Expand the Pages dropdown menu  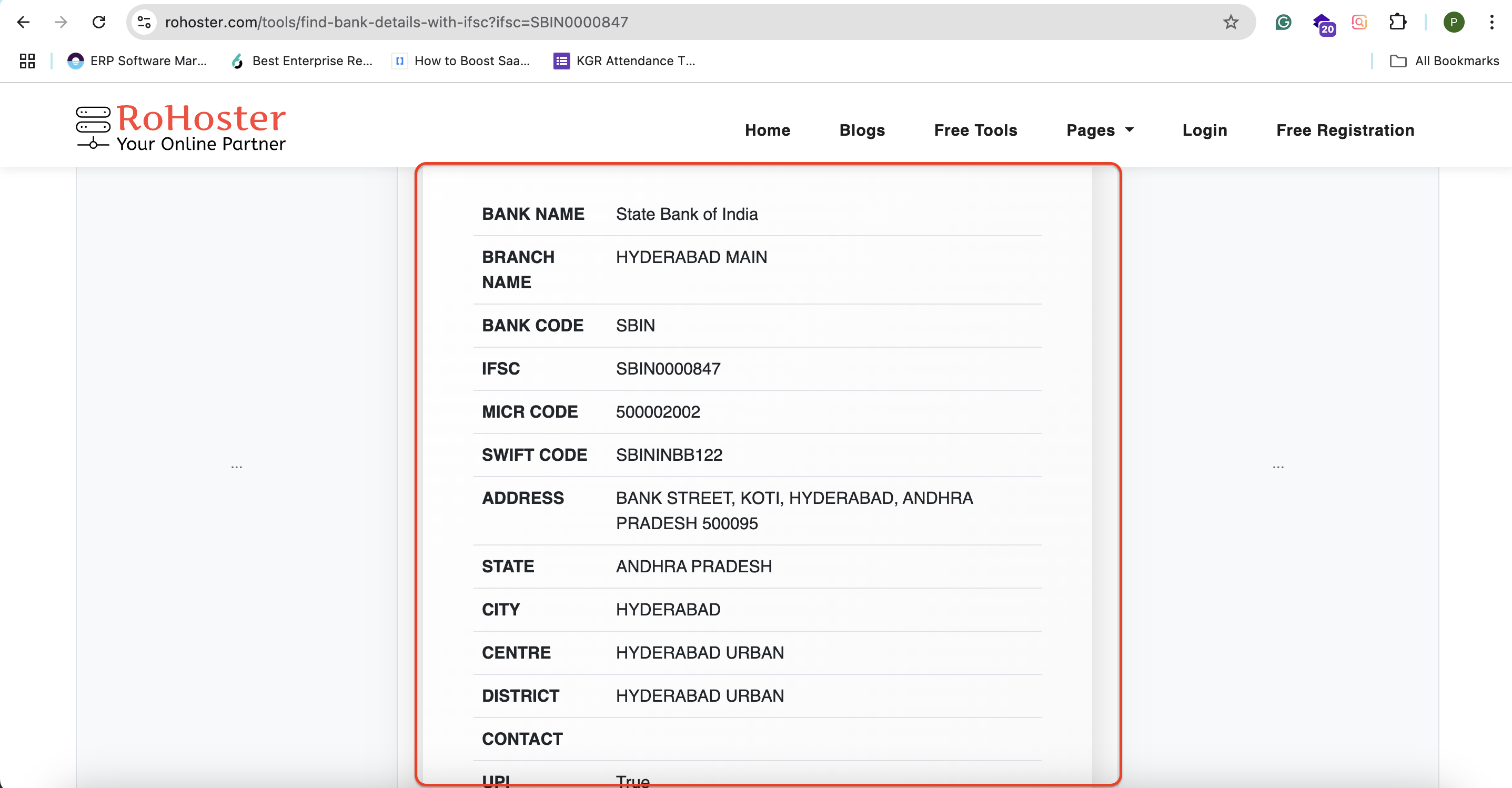coord(1100,130)
